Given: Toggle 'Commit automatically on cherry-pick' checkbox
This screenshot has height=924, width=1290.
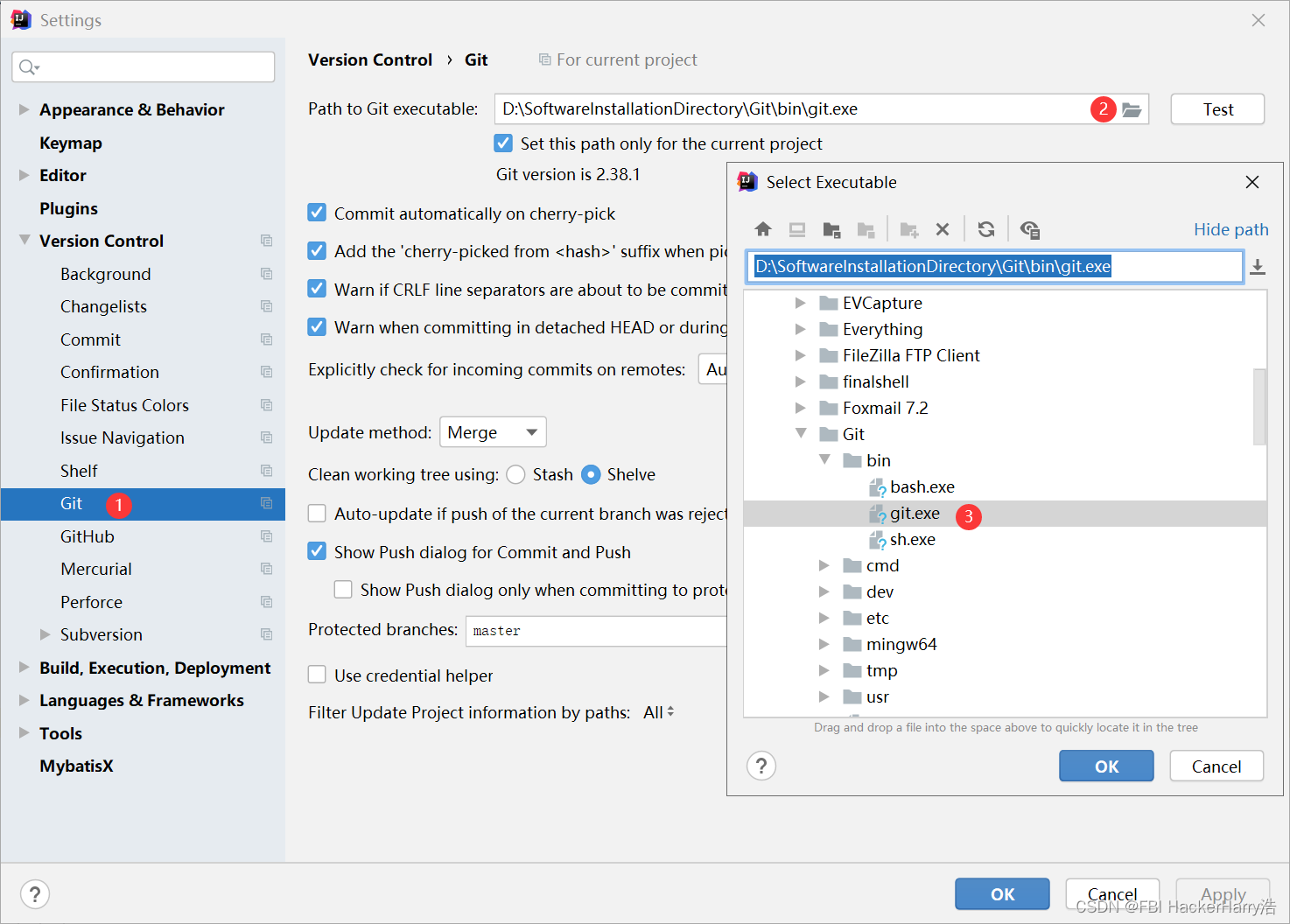Looking at the screenshot, I should (317, 213).
